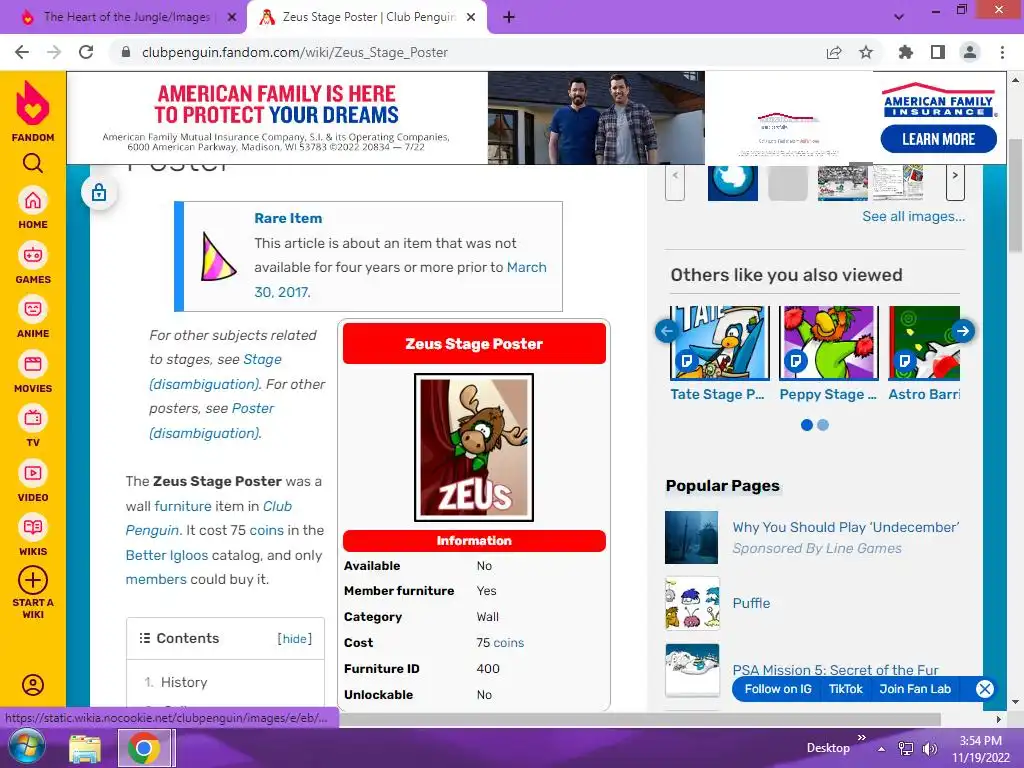This screenshot has width=1024, height=768.
Task: Click the members link
Action: tap(156, 579)
